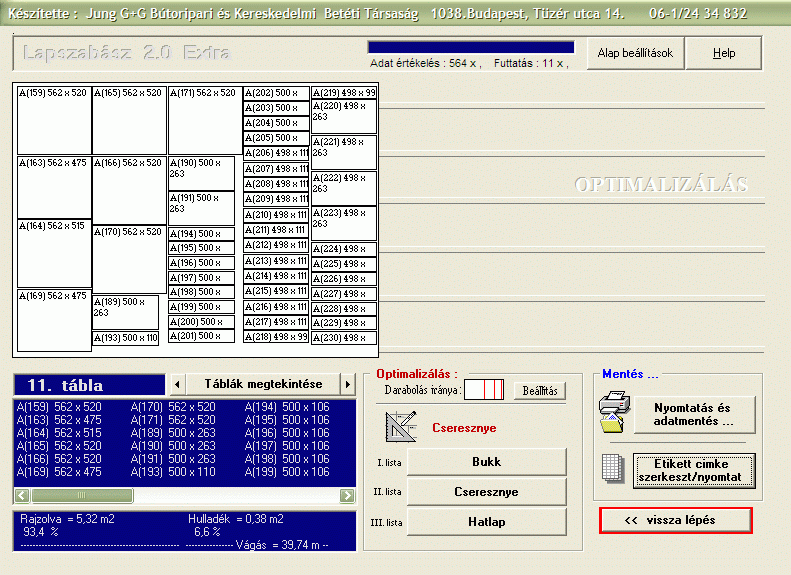Screen dimensions: 791x575
Task: Click Táblák megtekintése button
Action: pos(263,384)
